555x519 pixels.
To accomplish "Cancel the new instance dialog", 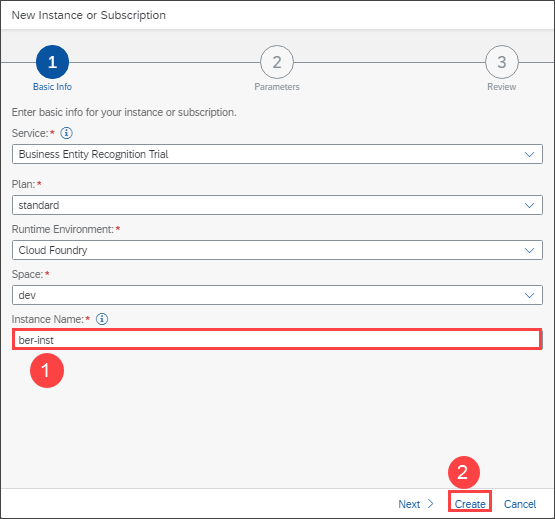I will coord(520,504).
